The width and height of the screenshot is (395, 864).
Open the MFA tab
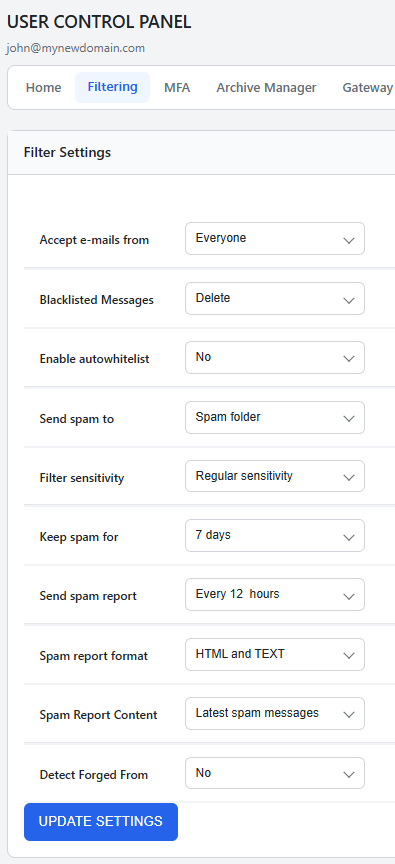pyautogui.click(x=177, y=88)
